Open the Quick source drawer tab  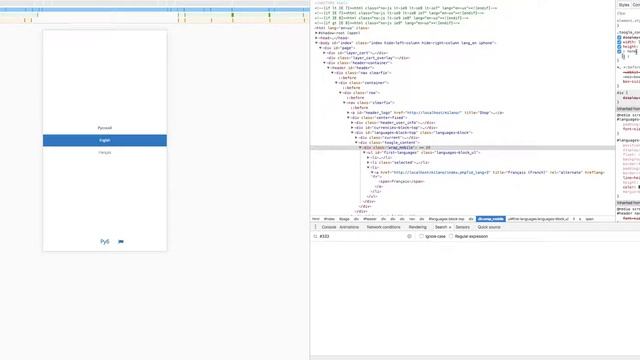[x=489, y=227]
